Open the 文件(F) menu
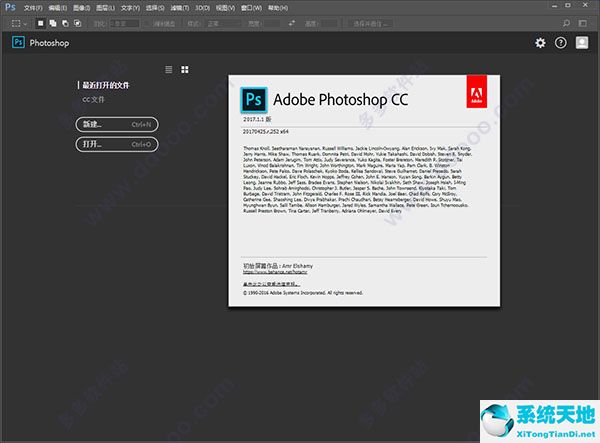This screenshot has height=443, width=600. pos(33,8)
